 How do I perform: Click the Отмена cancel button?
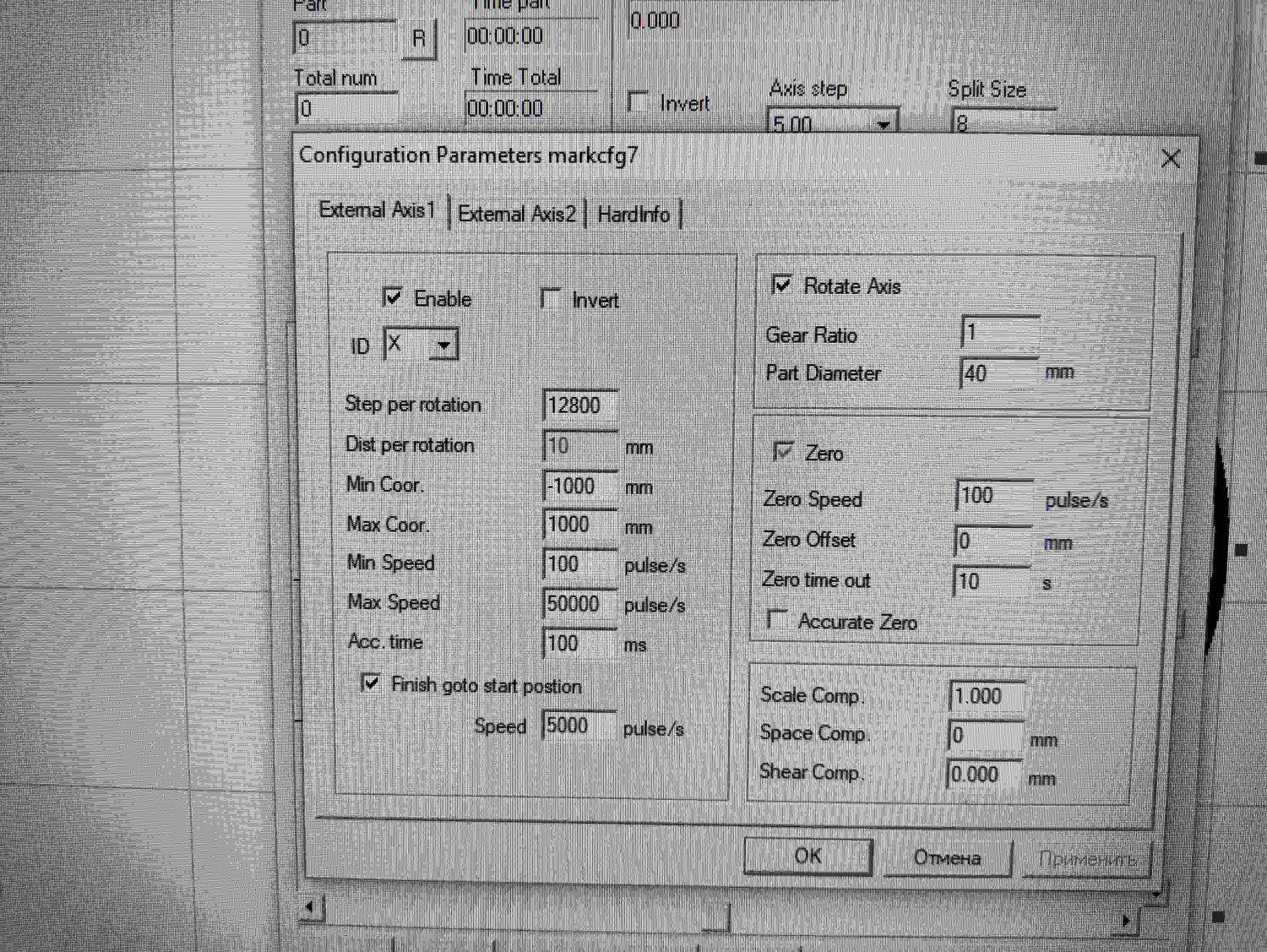tap(947, 858)
